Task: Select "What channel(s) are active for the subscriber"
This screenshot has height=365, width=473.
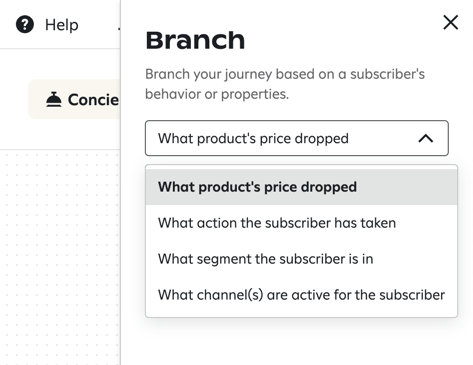Action: coord(301,295)
